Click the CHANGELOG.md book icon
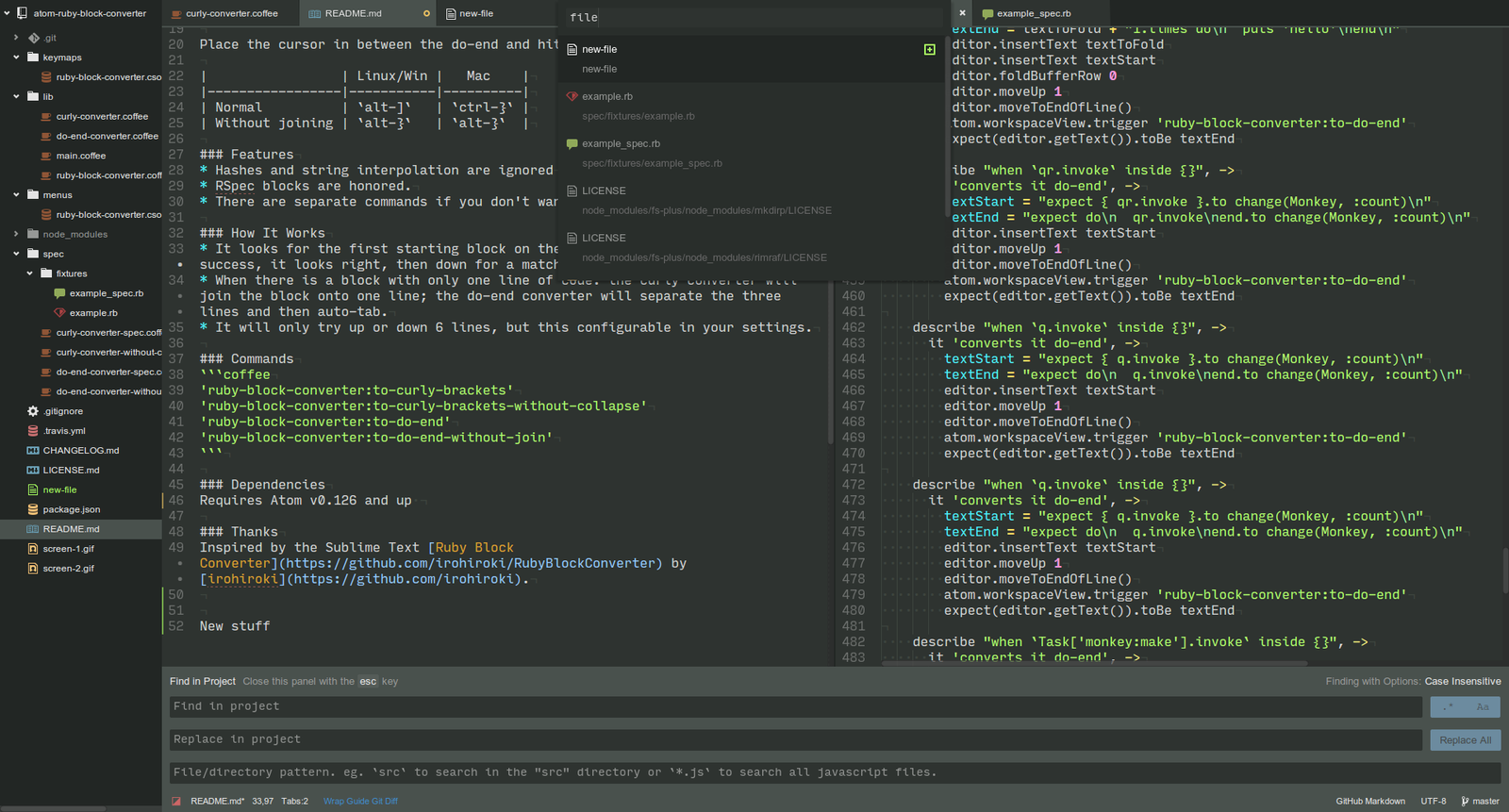The image size is (1509, 812). pos(33,451)
